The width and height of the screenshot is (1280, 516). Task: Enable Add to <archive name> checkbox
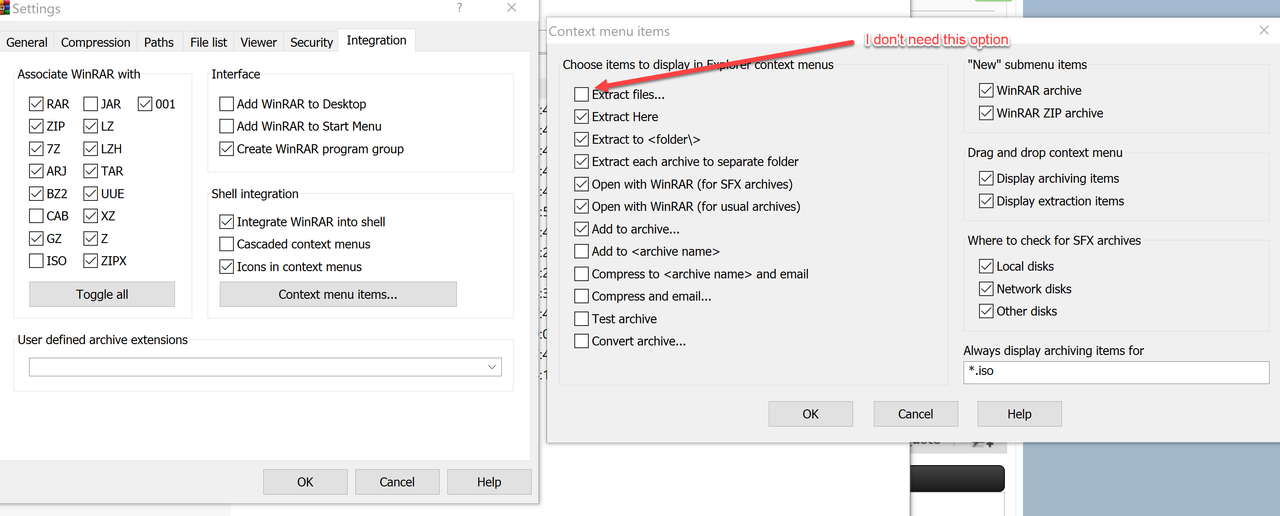point(582,251)
